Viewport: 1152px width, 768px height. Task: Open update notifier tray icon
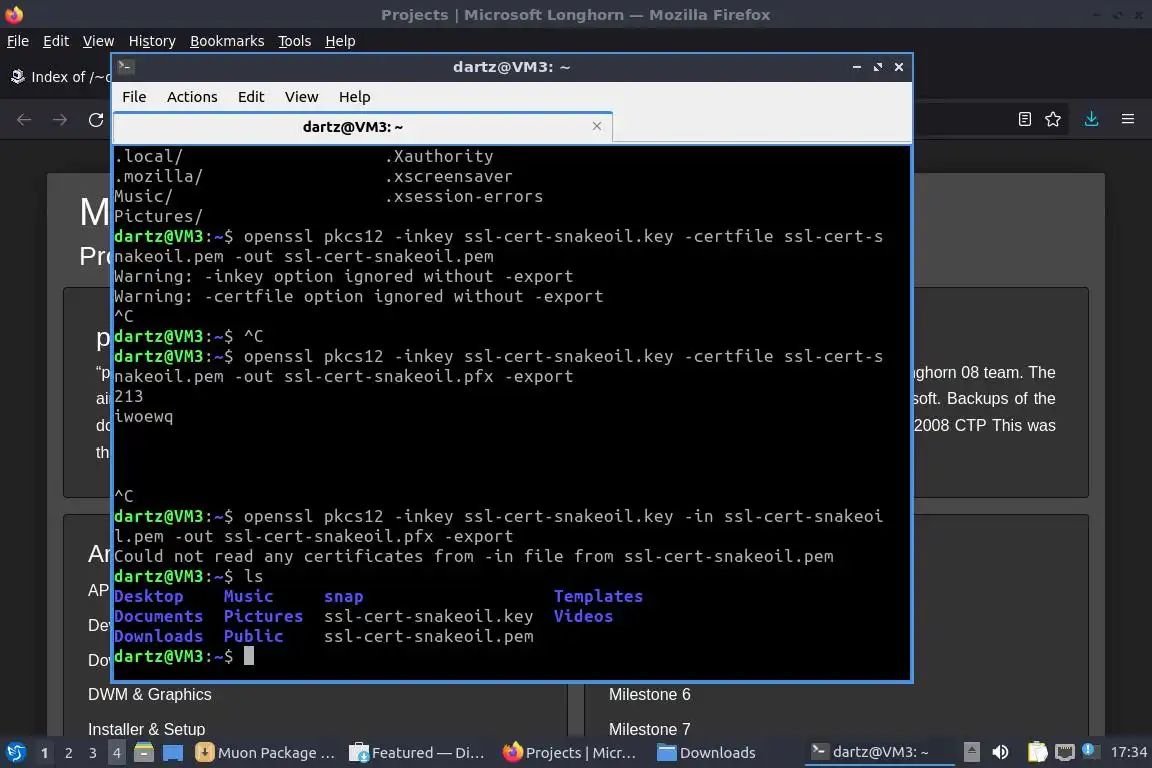point(1090,750)
